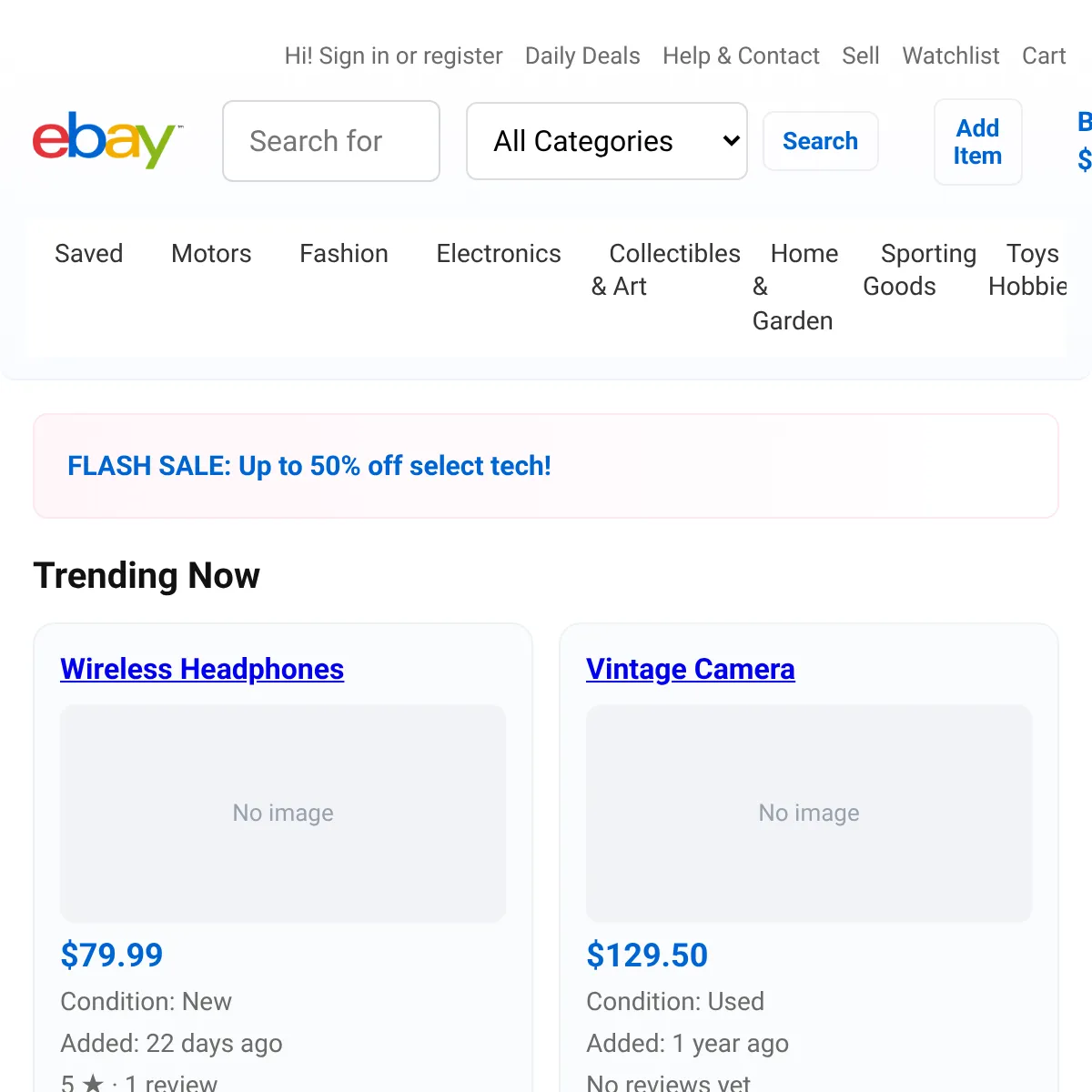Open the All Categories dropdown
Screen dimensions: 1092x1092
606,141
